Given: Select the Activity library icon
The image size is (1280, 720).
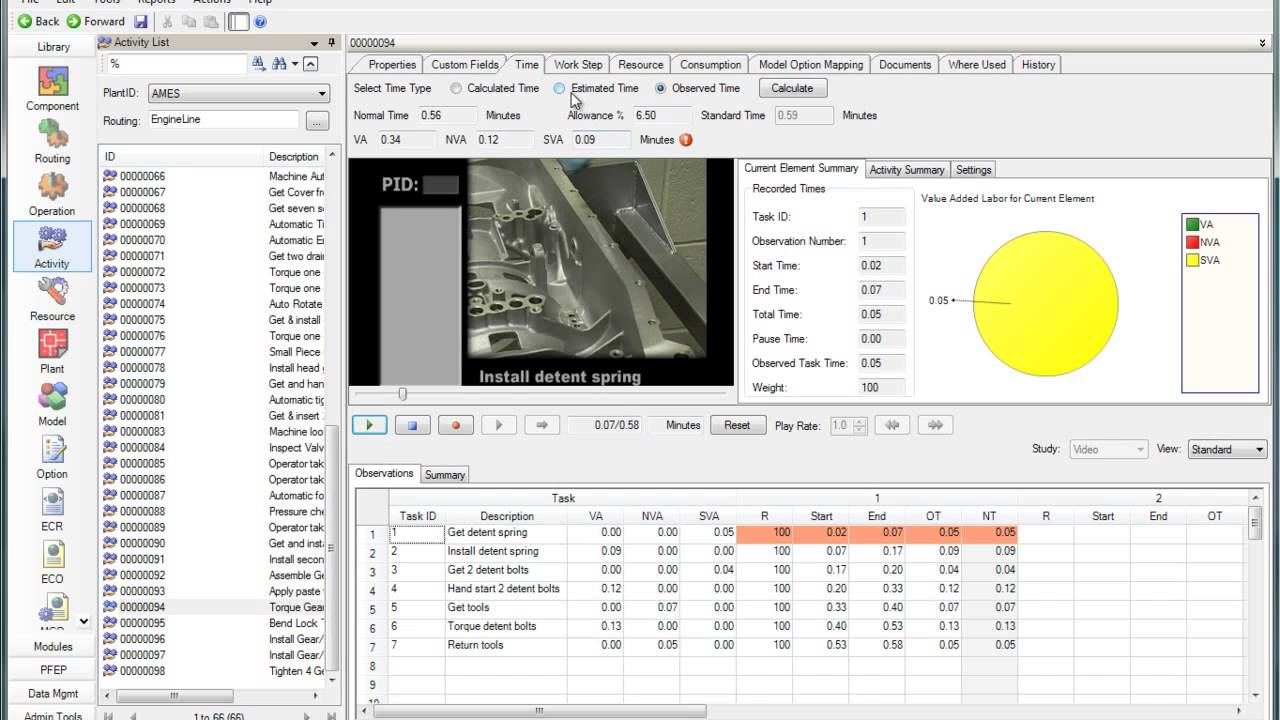Looking at the screenshot, I should [52, 246].
